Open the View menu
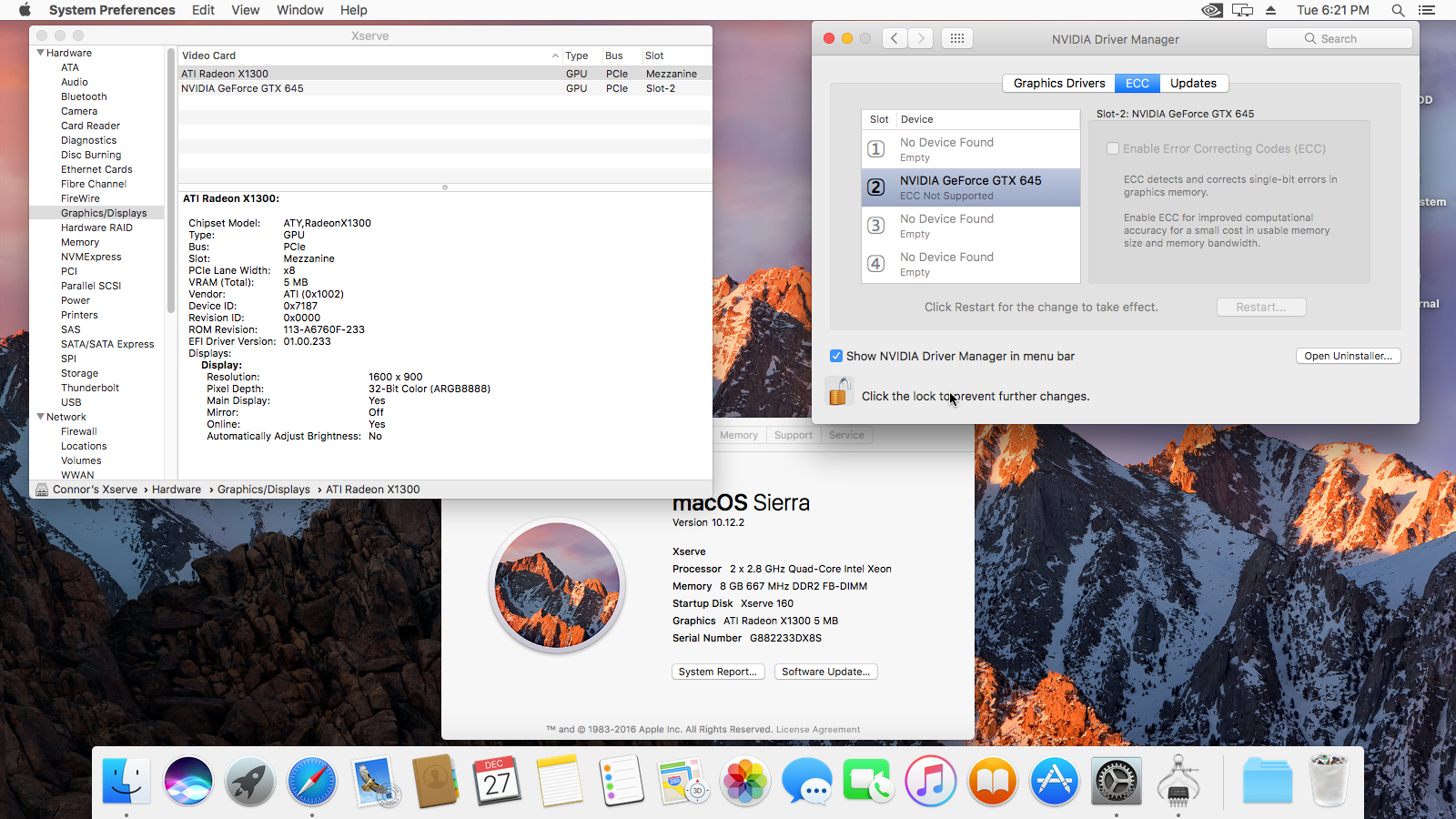The width and height of the screenshot is (1456, 819). point(245,10)
